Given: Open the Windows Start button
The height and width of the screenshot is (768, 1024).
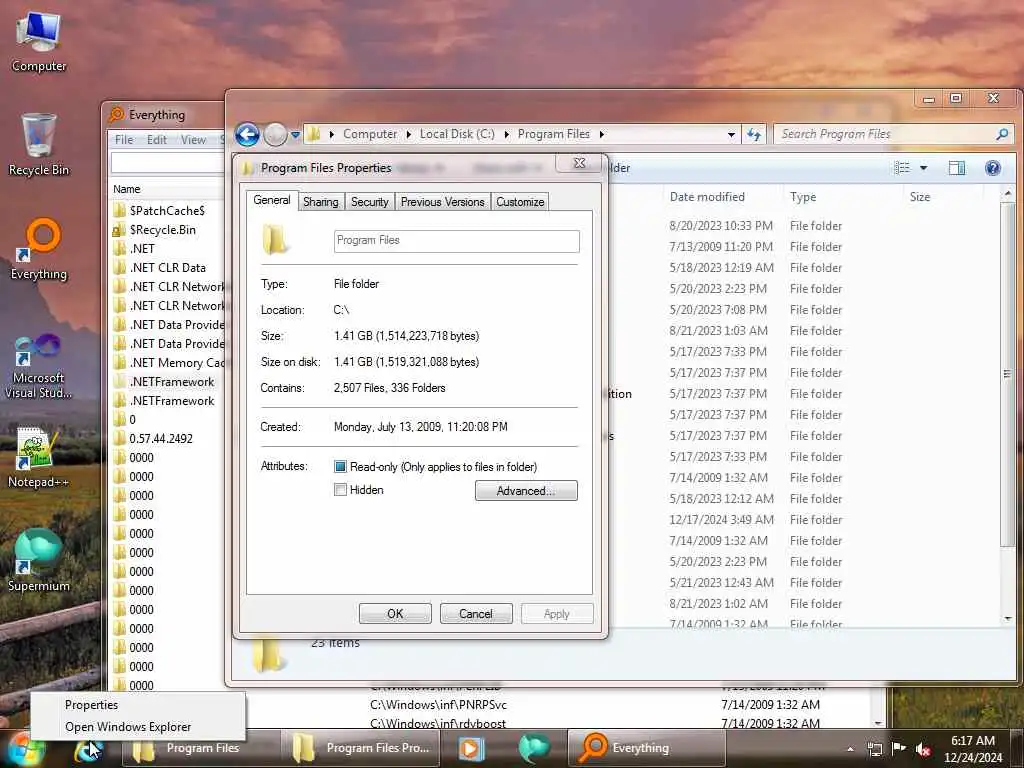Looking at the screenshot, I should click(26, 748).
